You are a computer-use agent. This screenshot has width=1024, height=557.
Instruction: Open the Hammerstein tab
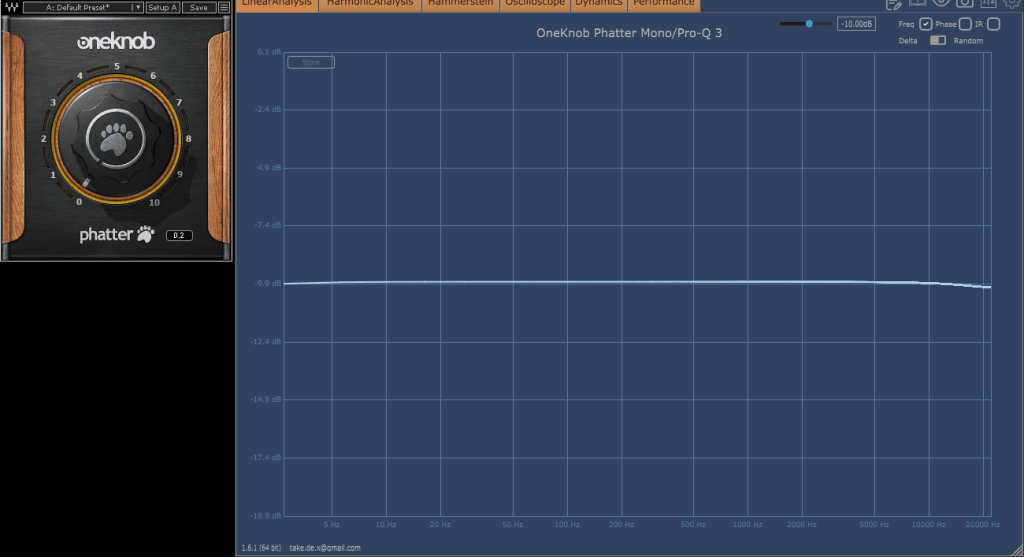[x=460, y=4]
